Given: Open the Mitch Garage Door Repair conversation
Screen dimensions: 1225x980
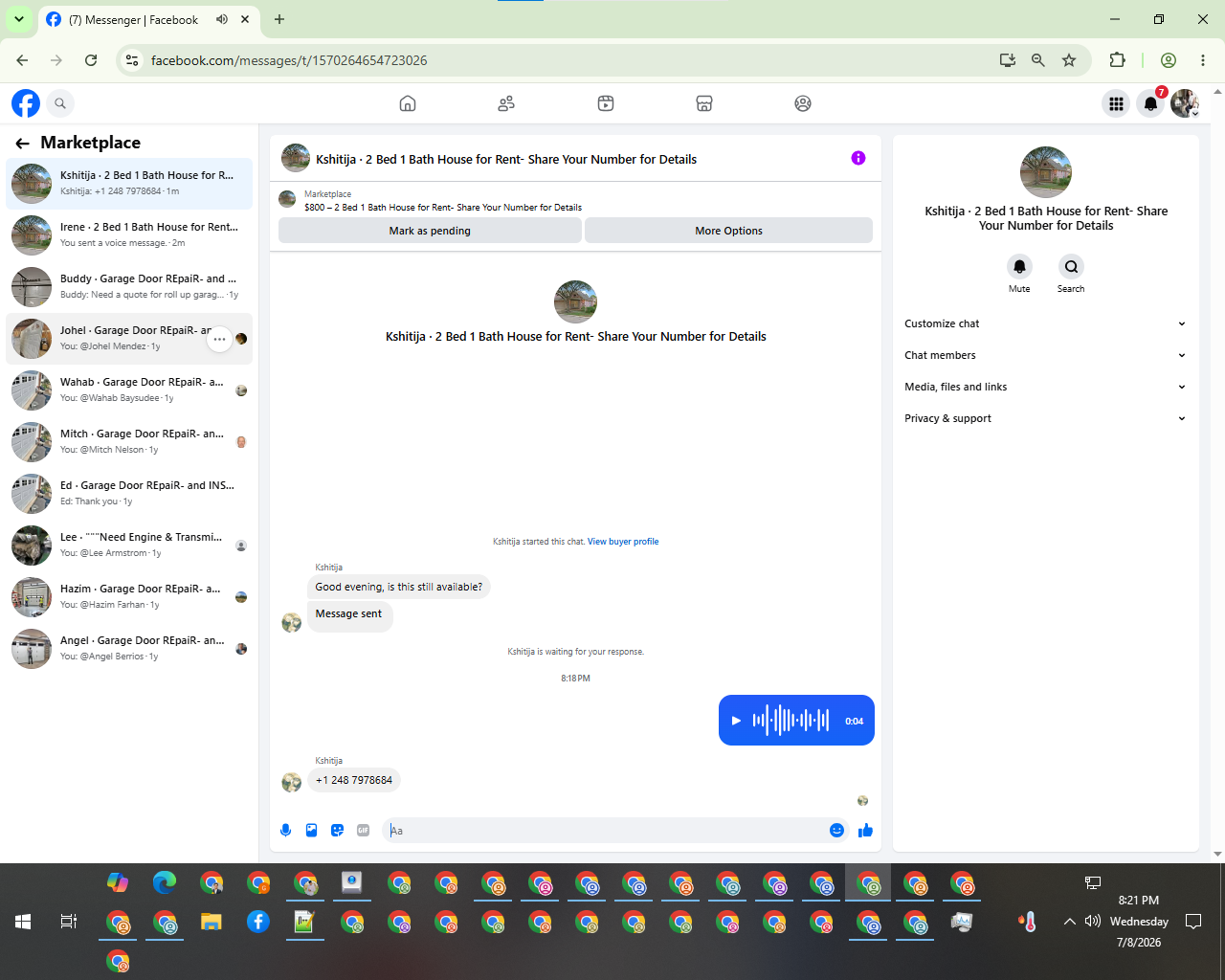Looking at the screenshot, I should [129, 441].
